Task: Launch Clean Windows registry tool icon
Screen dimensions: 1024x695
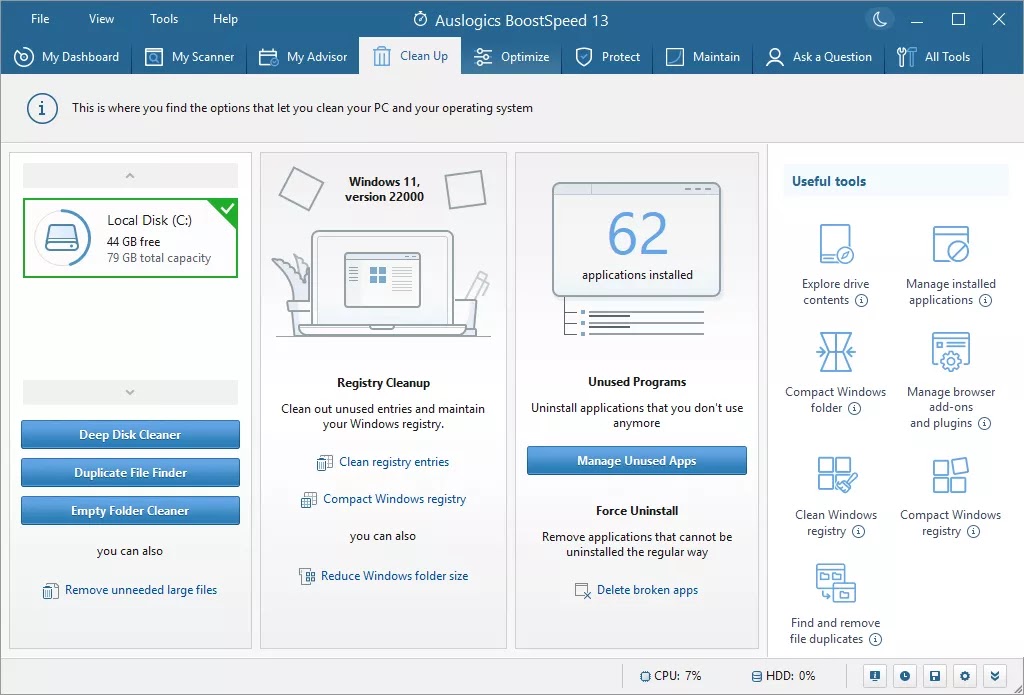Action: 835,476
